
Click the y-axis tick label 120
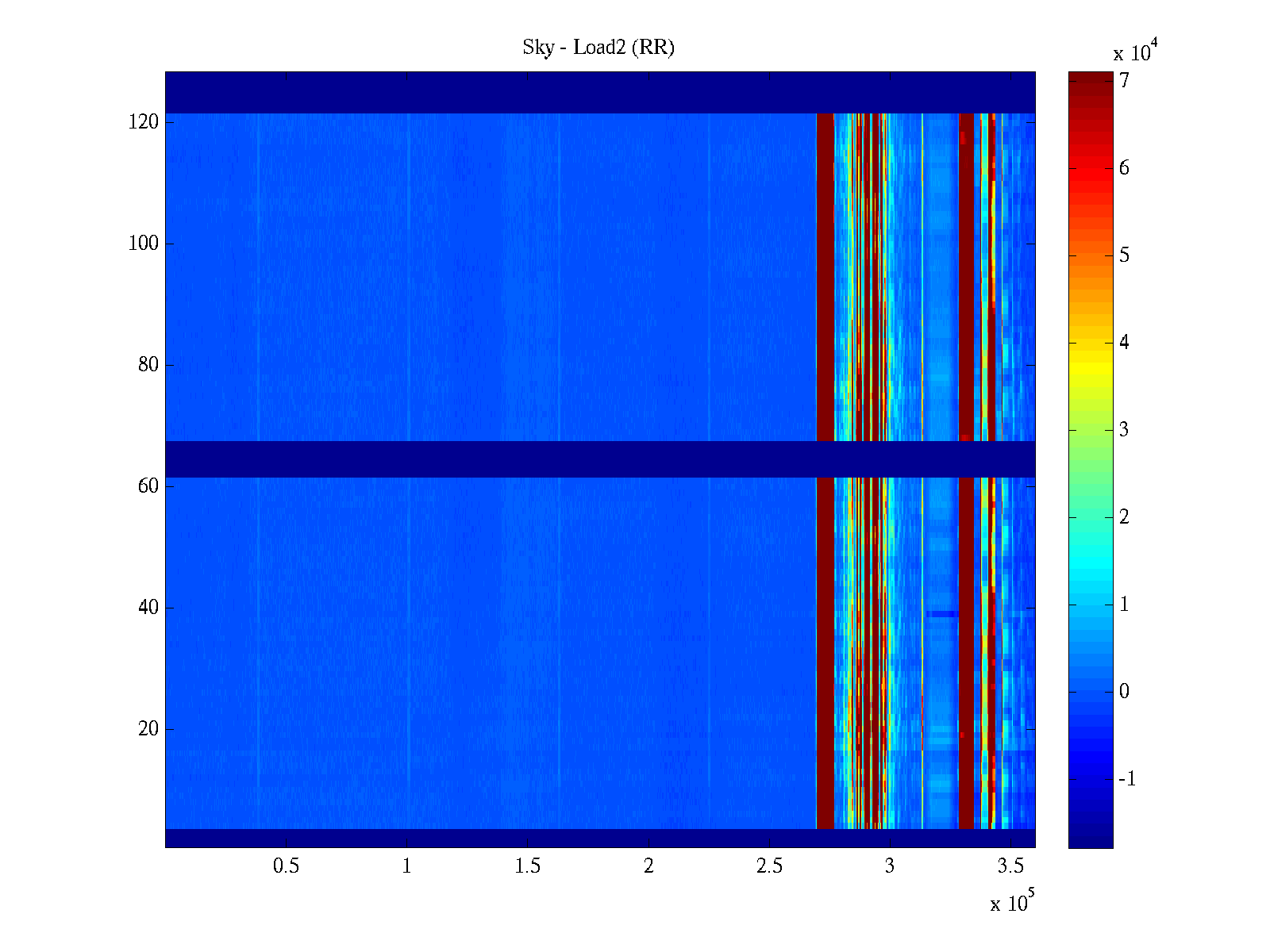click(x=144, y=122)
